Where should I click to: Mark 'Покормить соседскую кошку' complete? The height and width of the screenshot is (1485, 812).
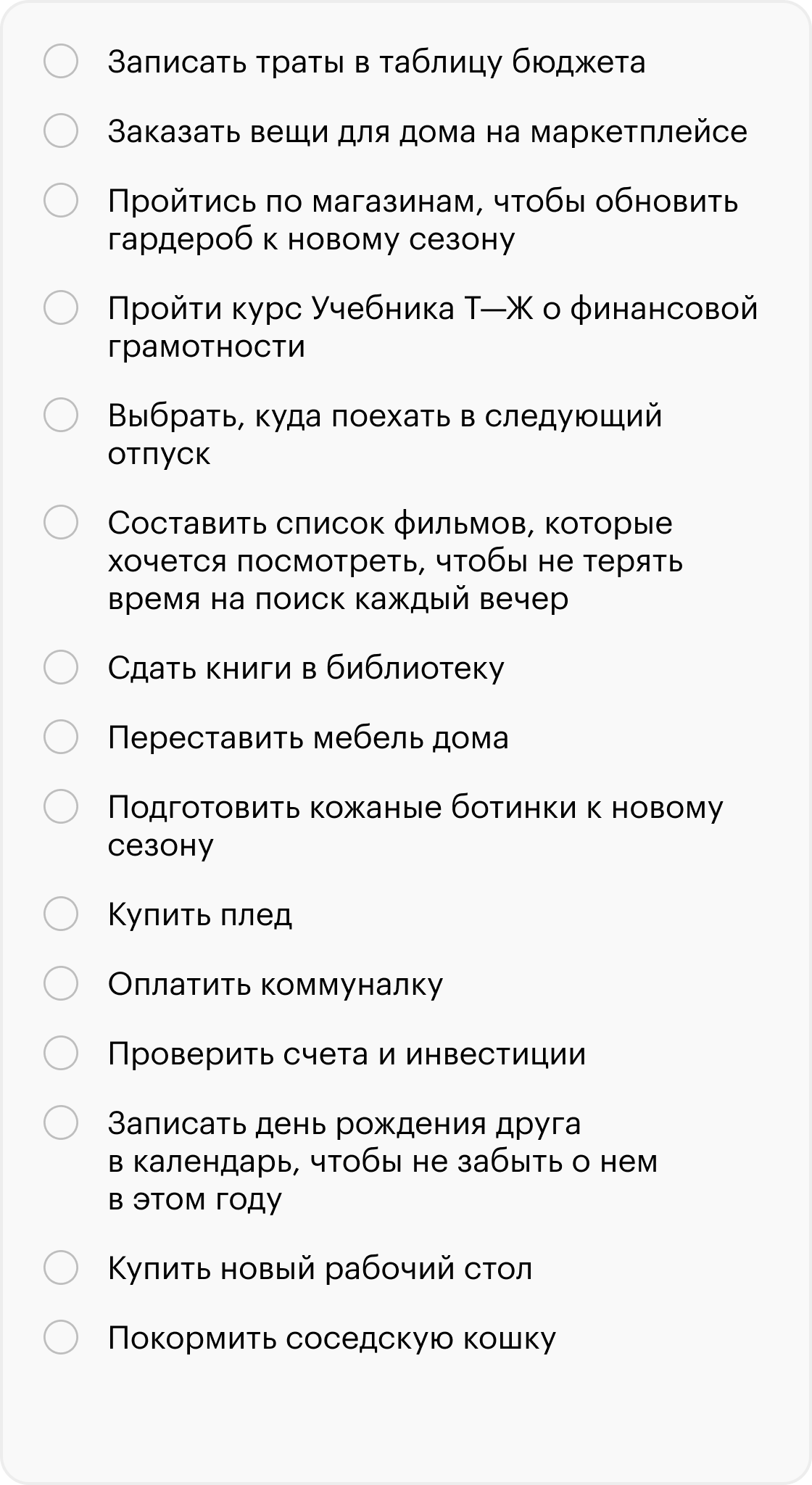(x=61, y=1337)
